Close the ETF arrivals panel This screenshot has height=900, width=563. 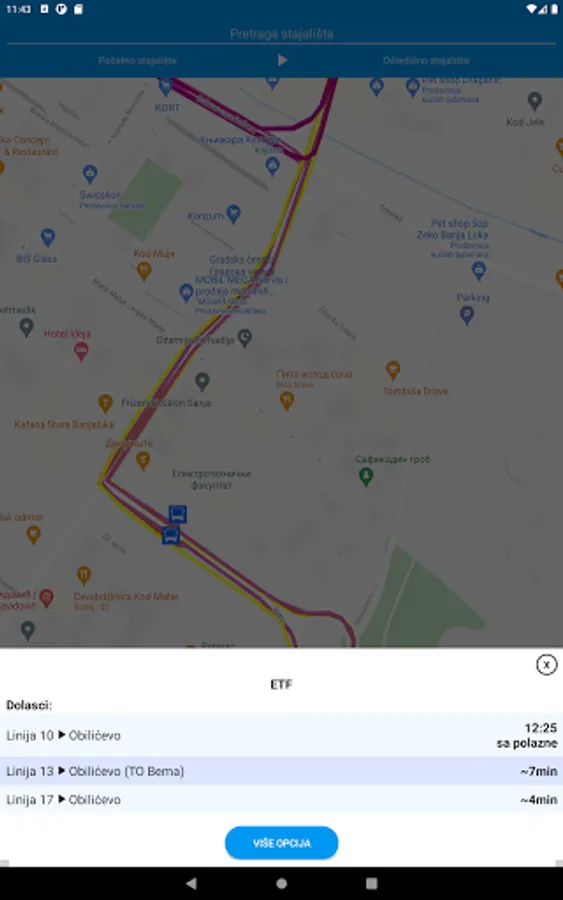coord(546,665)
